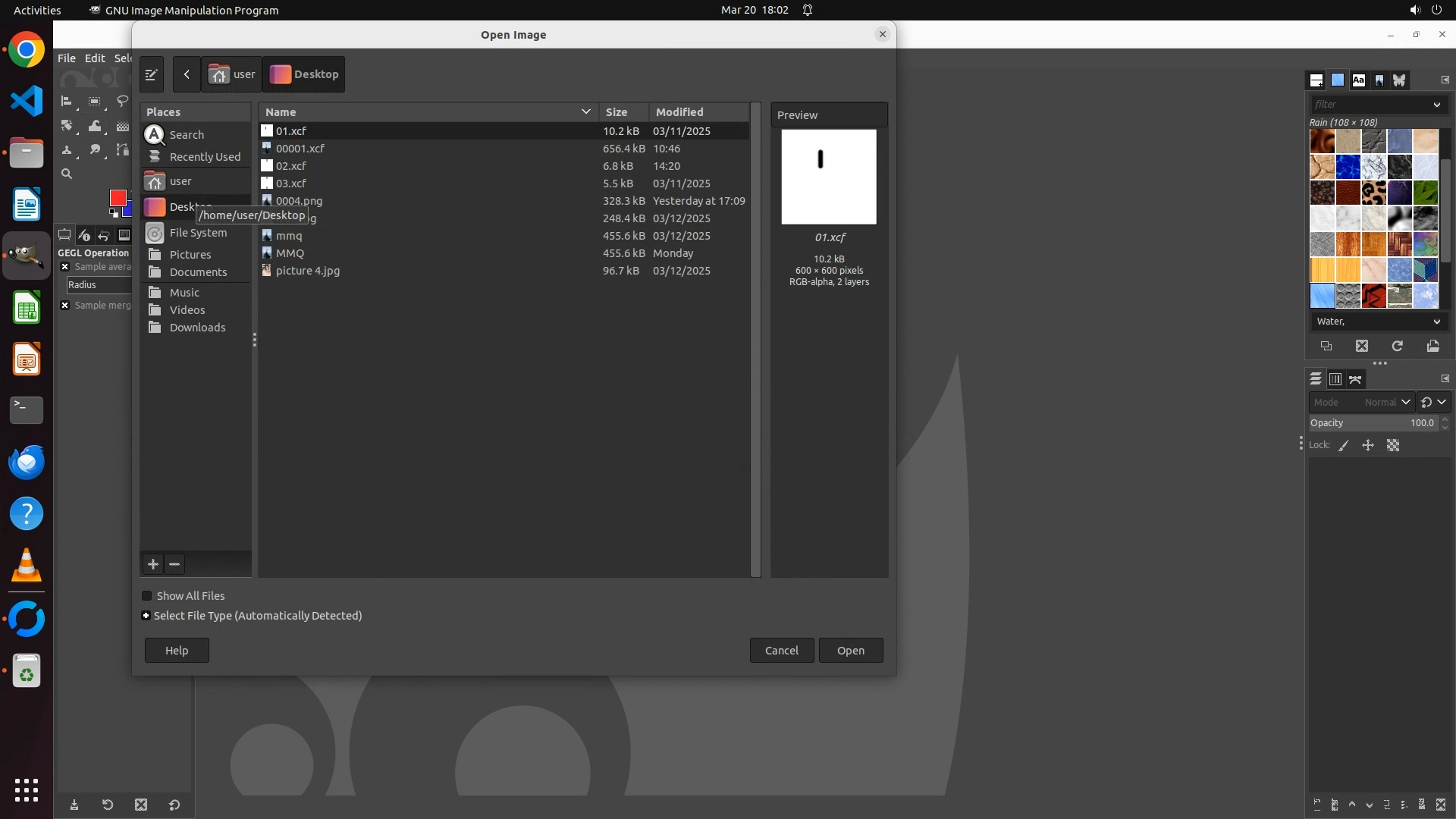Enable the Show All Files checkbox
The image size is (1456, 819).
(x=147, y=596)
